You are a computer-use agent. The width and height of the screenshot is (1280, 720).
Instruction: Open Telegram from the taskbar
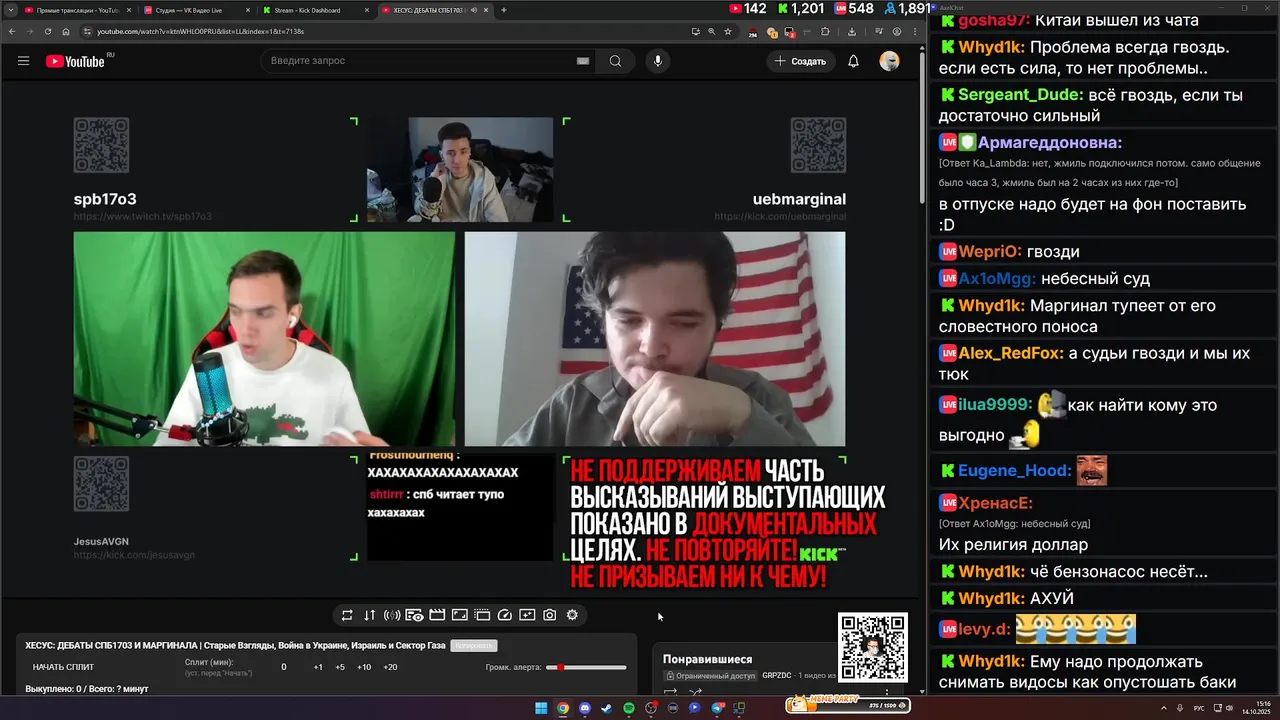(717, 708)
